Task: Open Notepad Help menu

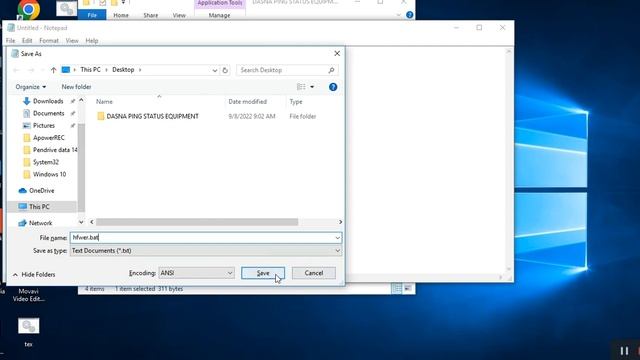Action: click(92, 41)
